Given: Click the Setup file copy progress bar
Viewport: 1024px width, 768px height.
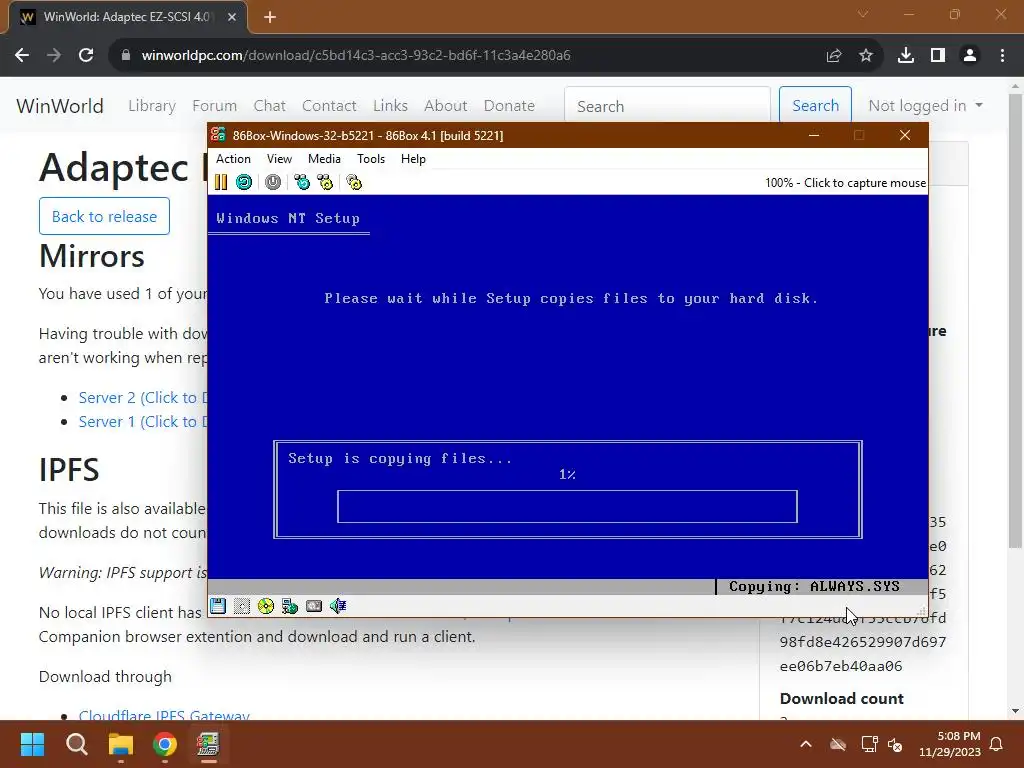Looking at the screenshot, I should point(568,507).
